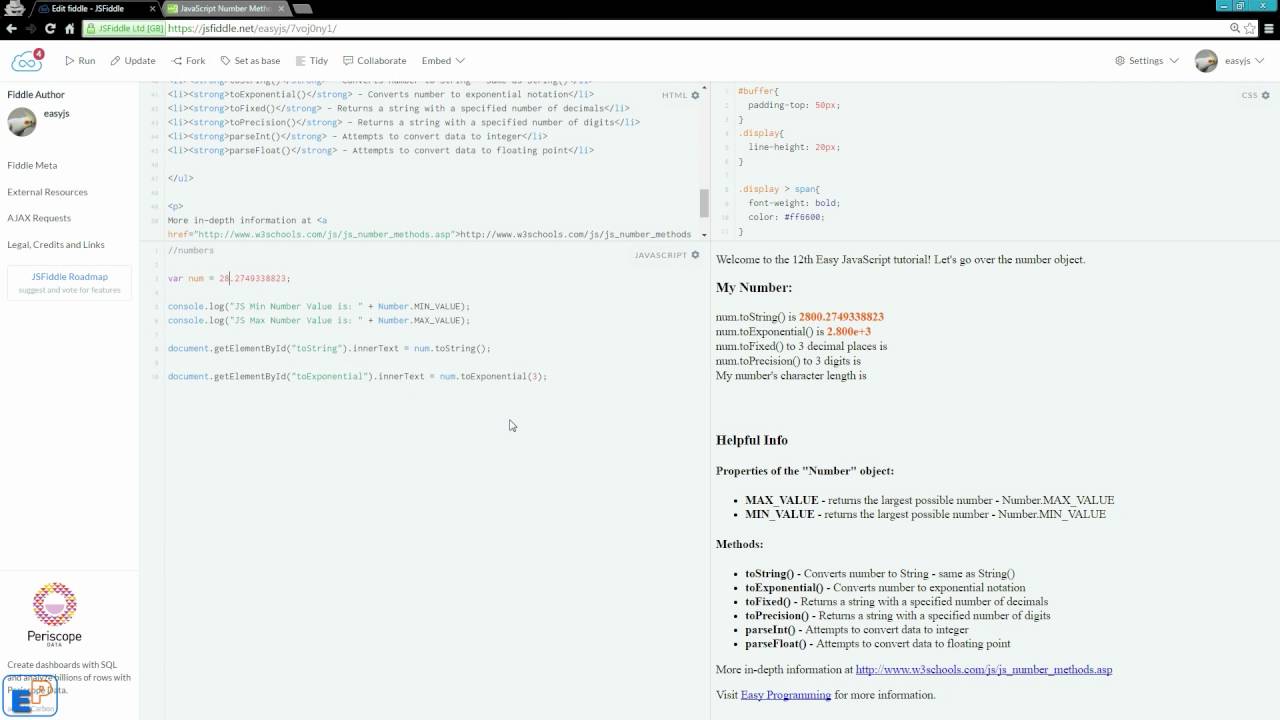
Task: Click the Number.MIN_VALUE console.log line
Action: coord(319,306)
